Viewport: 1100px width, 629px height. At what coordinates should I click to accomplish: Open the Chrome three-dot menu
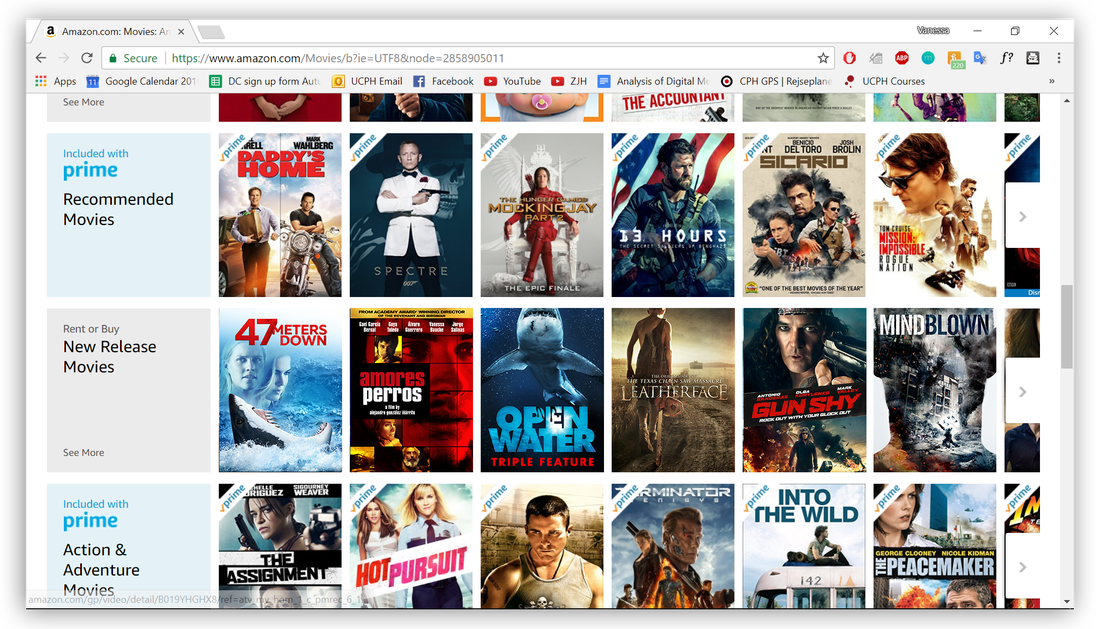tap(1059, 58)
